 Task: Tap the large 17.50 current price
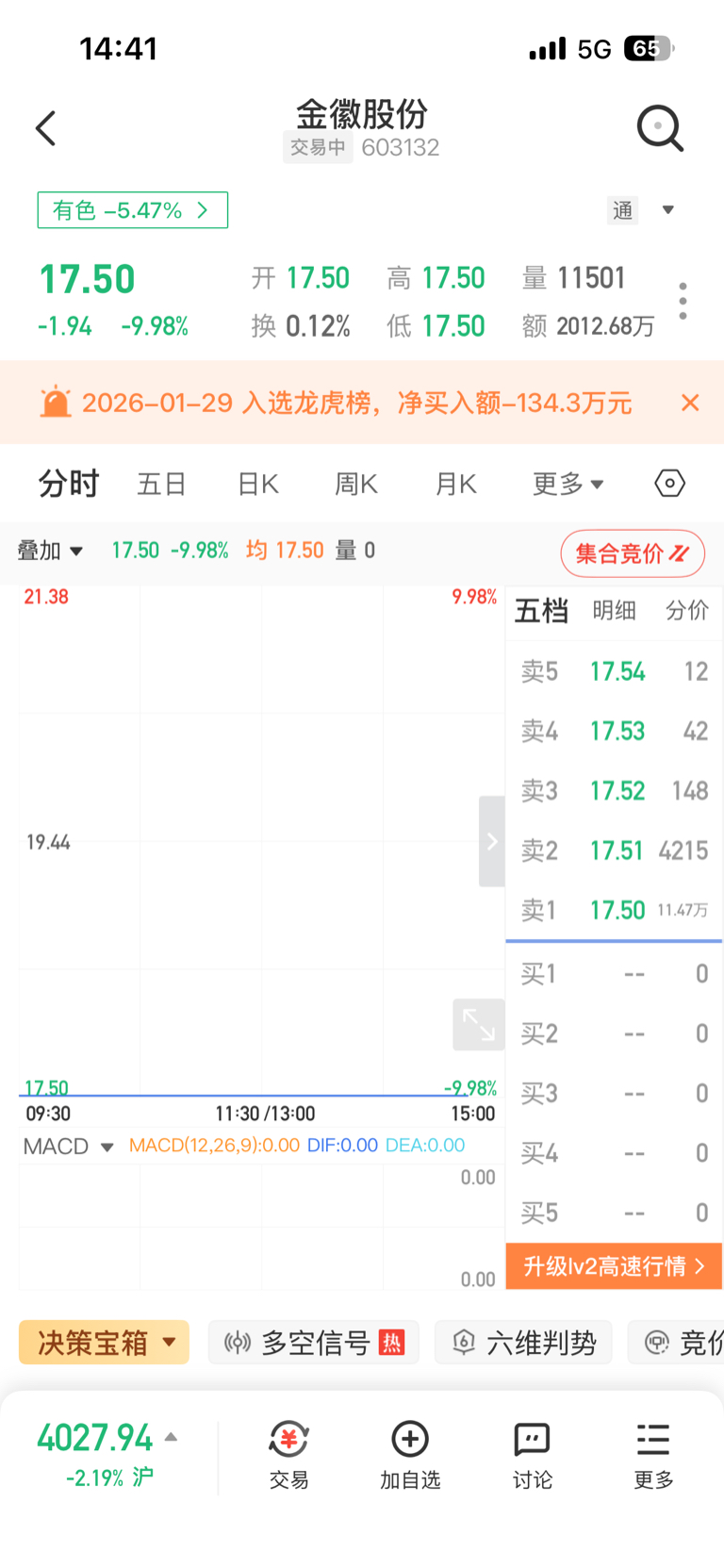pyautogui.click(x=87, y=280)
